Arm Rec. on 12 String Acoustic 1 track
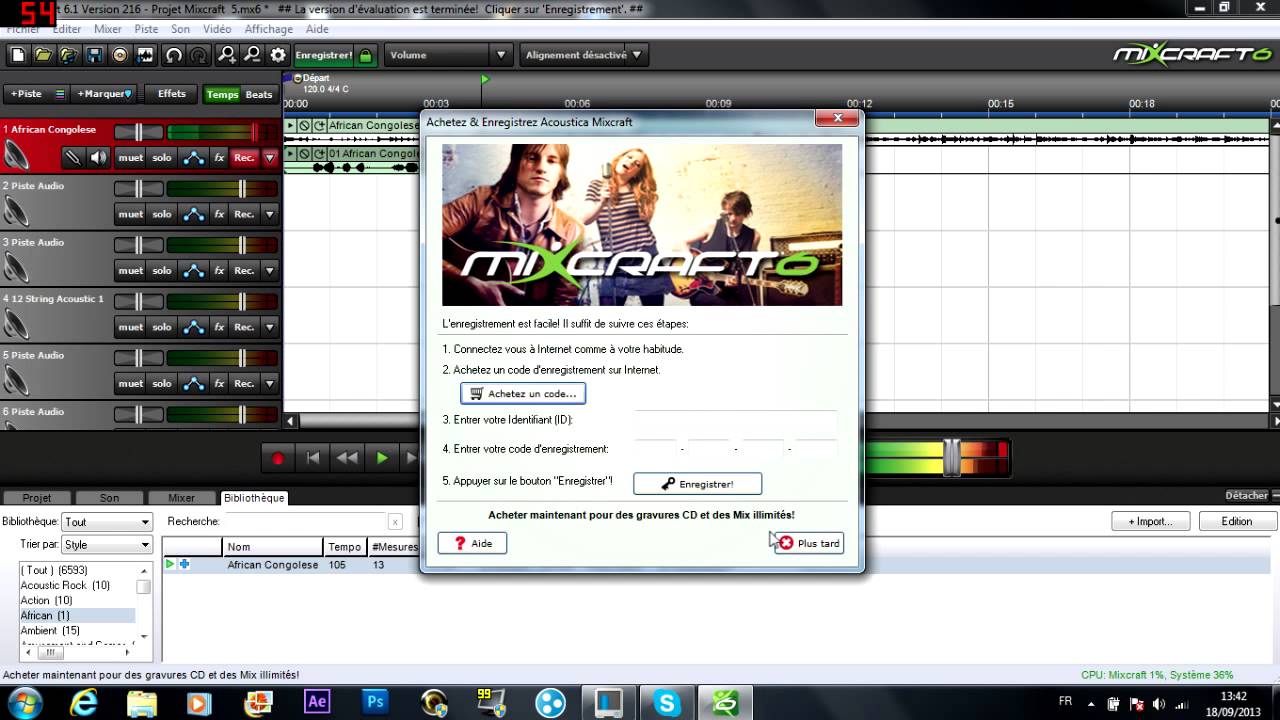The height and width of the screenshot is (720, 1280). point(244,327)
